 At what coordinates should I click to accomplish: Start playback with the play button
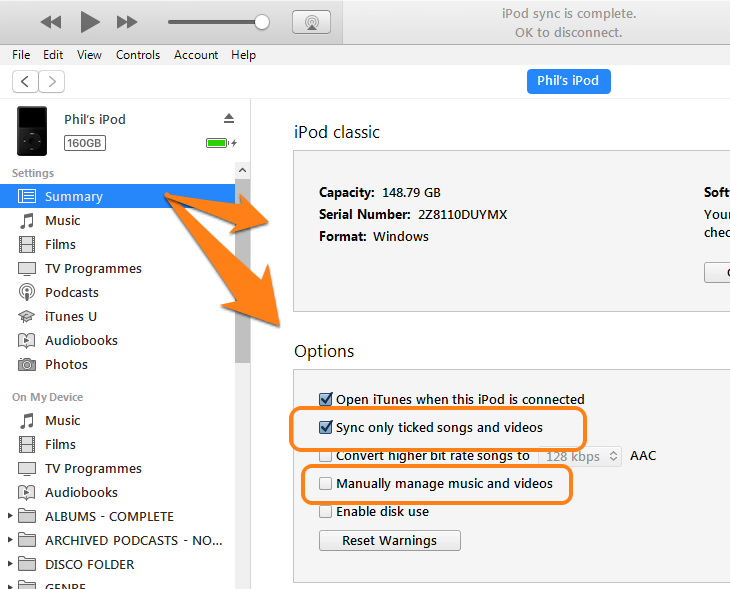(89, 22)
